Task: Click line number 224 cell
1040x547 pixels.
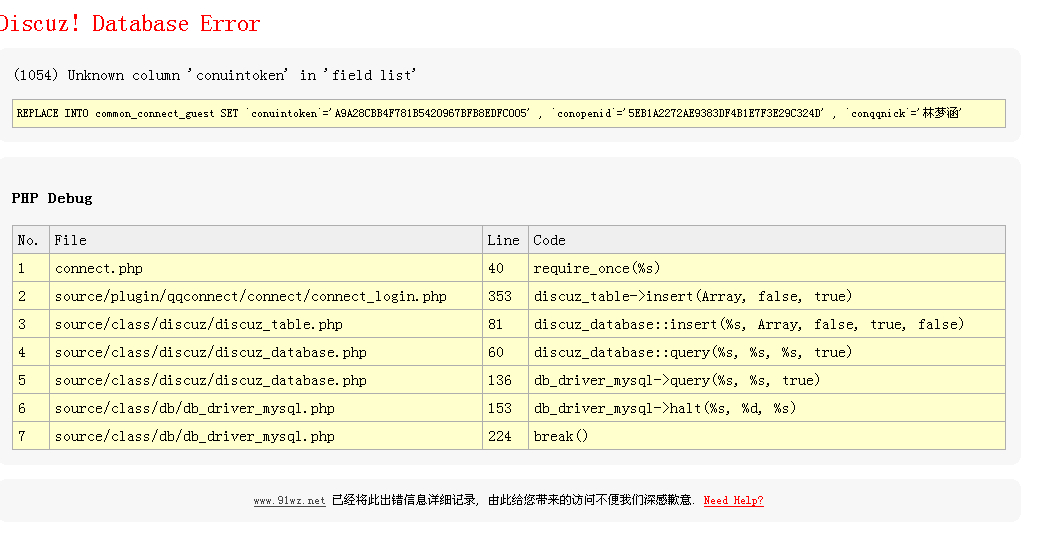Action: 505,436
